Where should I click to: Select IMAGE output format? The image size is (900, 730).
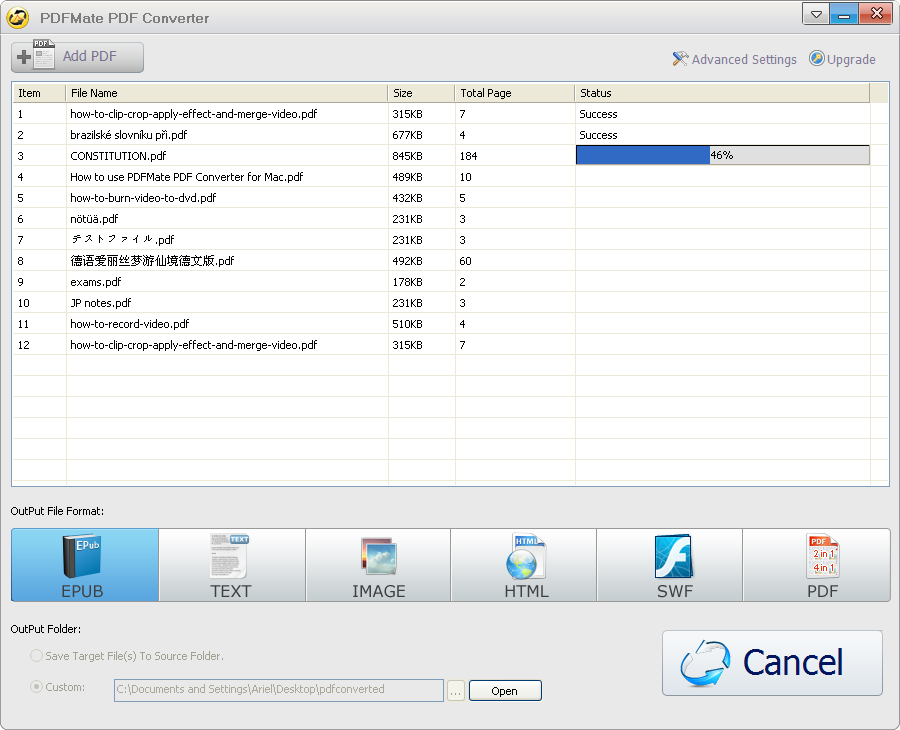click(378, 565)
